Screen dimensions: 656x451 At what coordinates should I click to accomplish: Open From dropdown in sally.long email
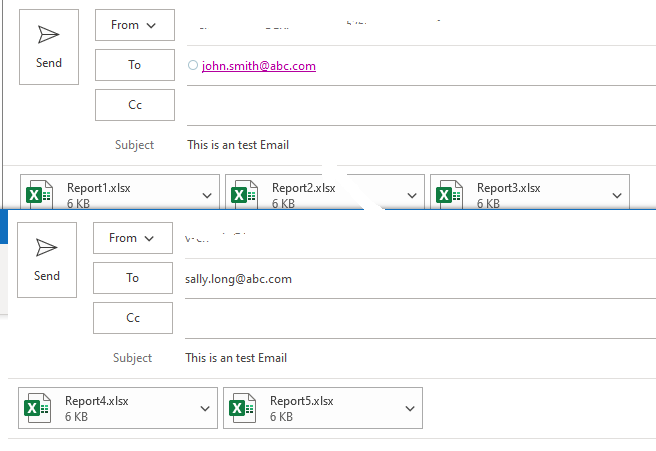tap(133, 238)
